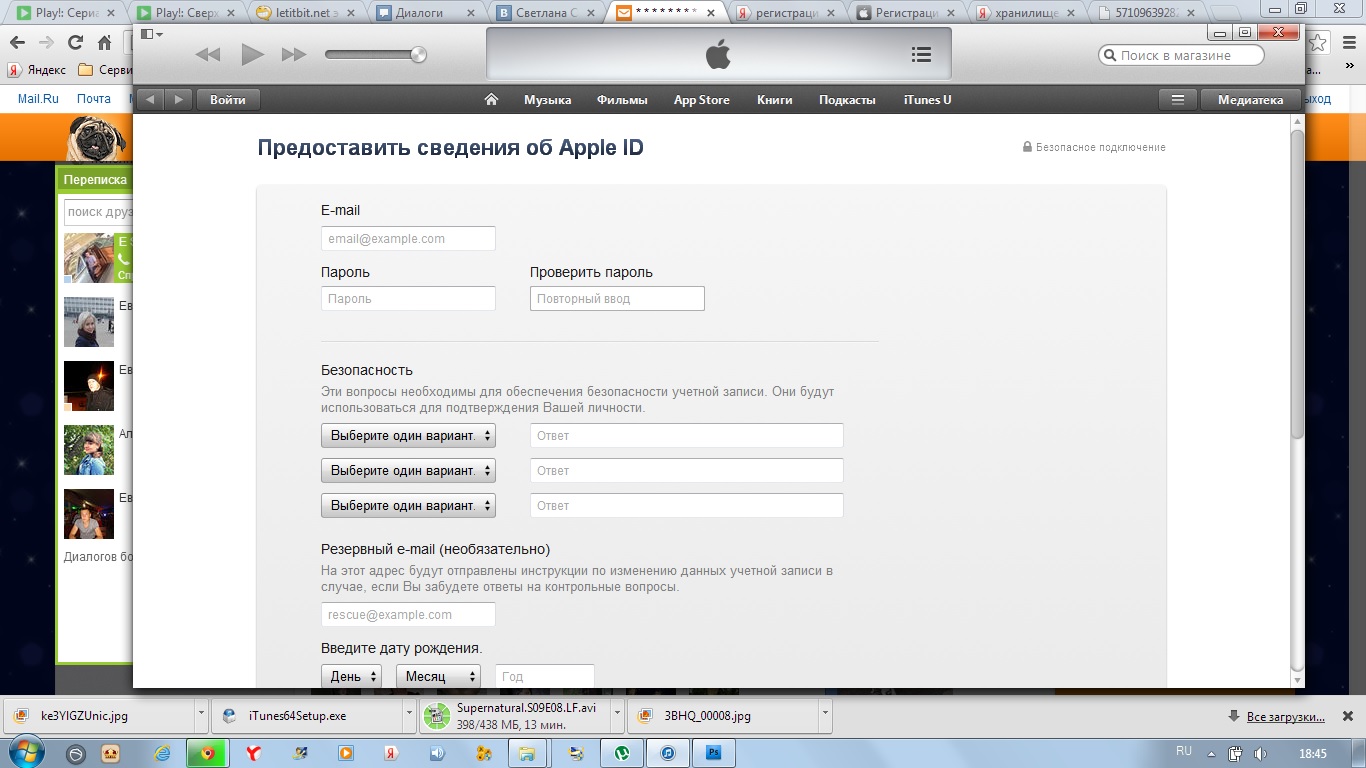This screenshot has width=1366, height=768.
Task: Go forward with iTunes Store forward arrow
Action: click(178, 99)
